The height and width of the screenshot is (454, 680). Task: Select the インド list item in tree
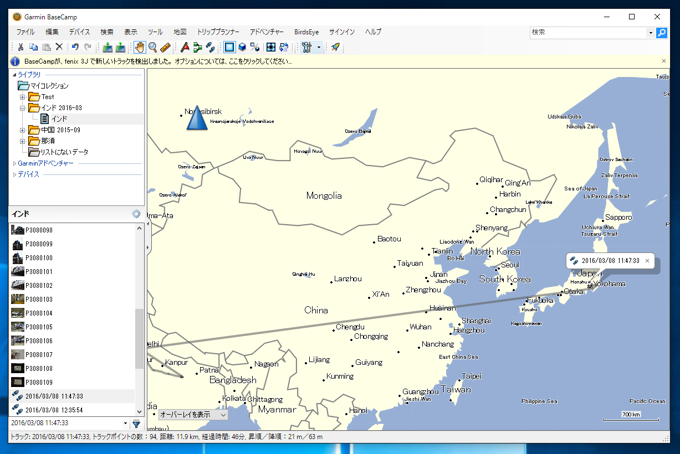click(x=59, y=119)
